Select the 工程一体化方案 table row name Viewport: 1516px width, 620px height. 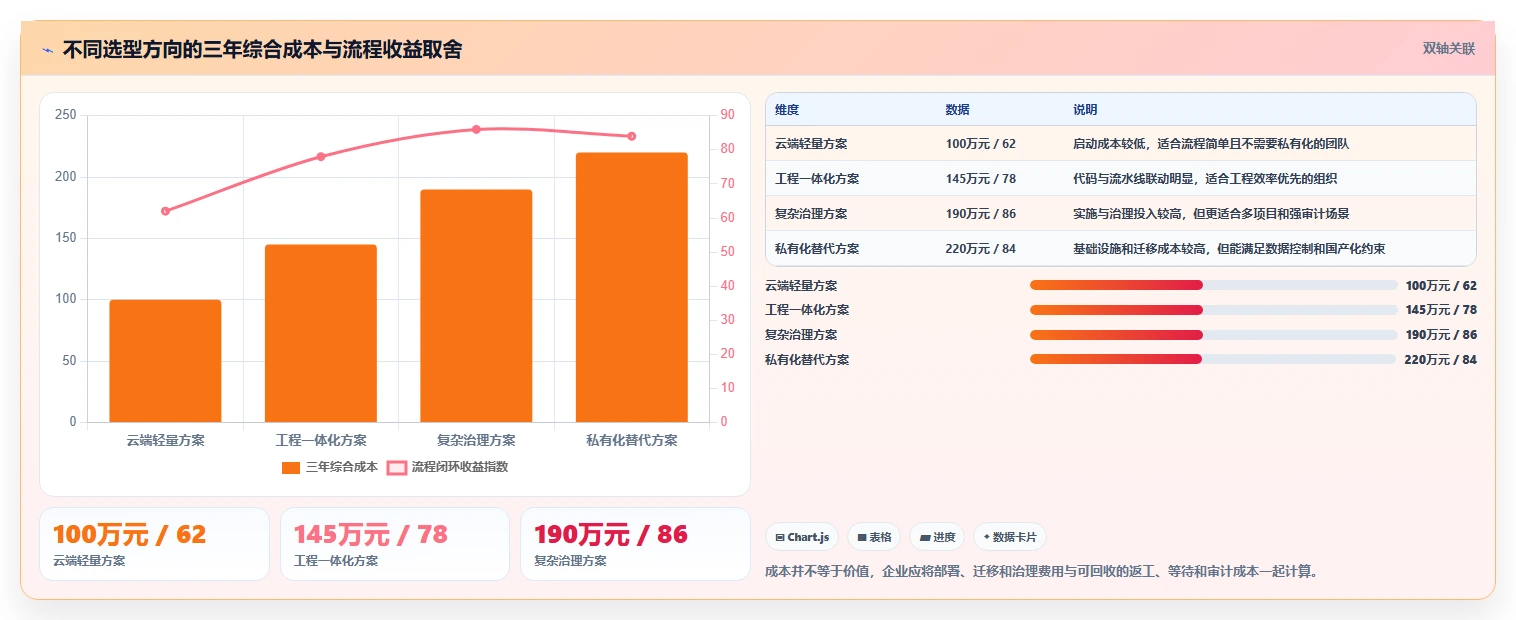click(x=817, y=179)
